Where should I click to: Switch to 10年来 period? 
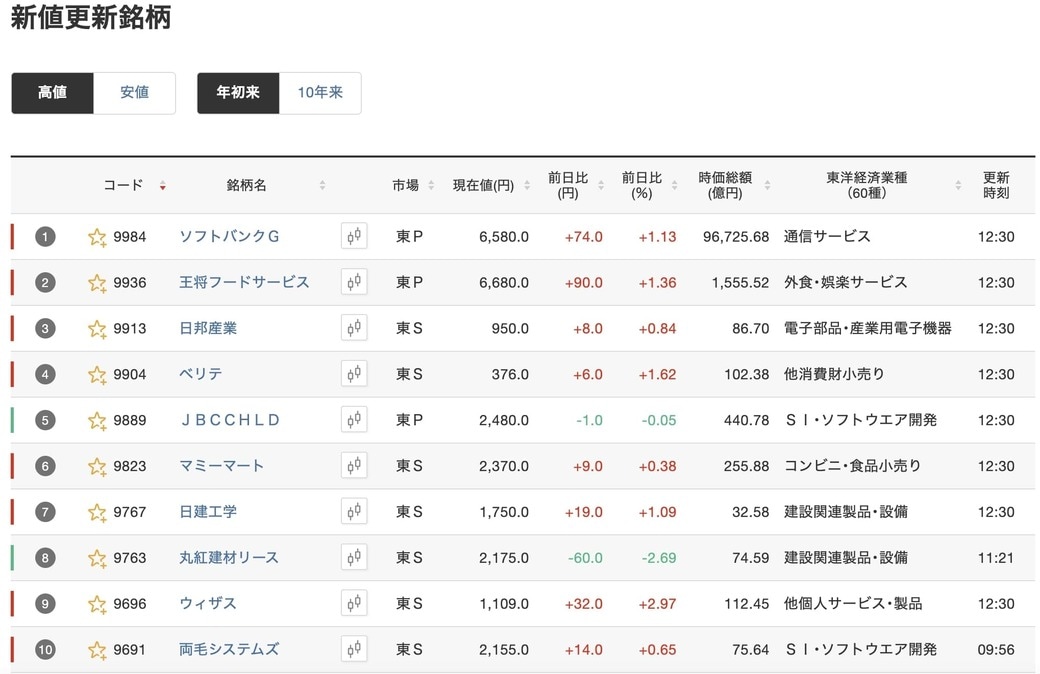point(320,93)
